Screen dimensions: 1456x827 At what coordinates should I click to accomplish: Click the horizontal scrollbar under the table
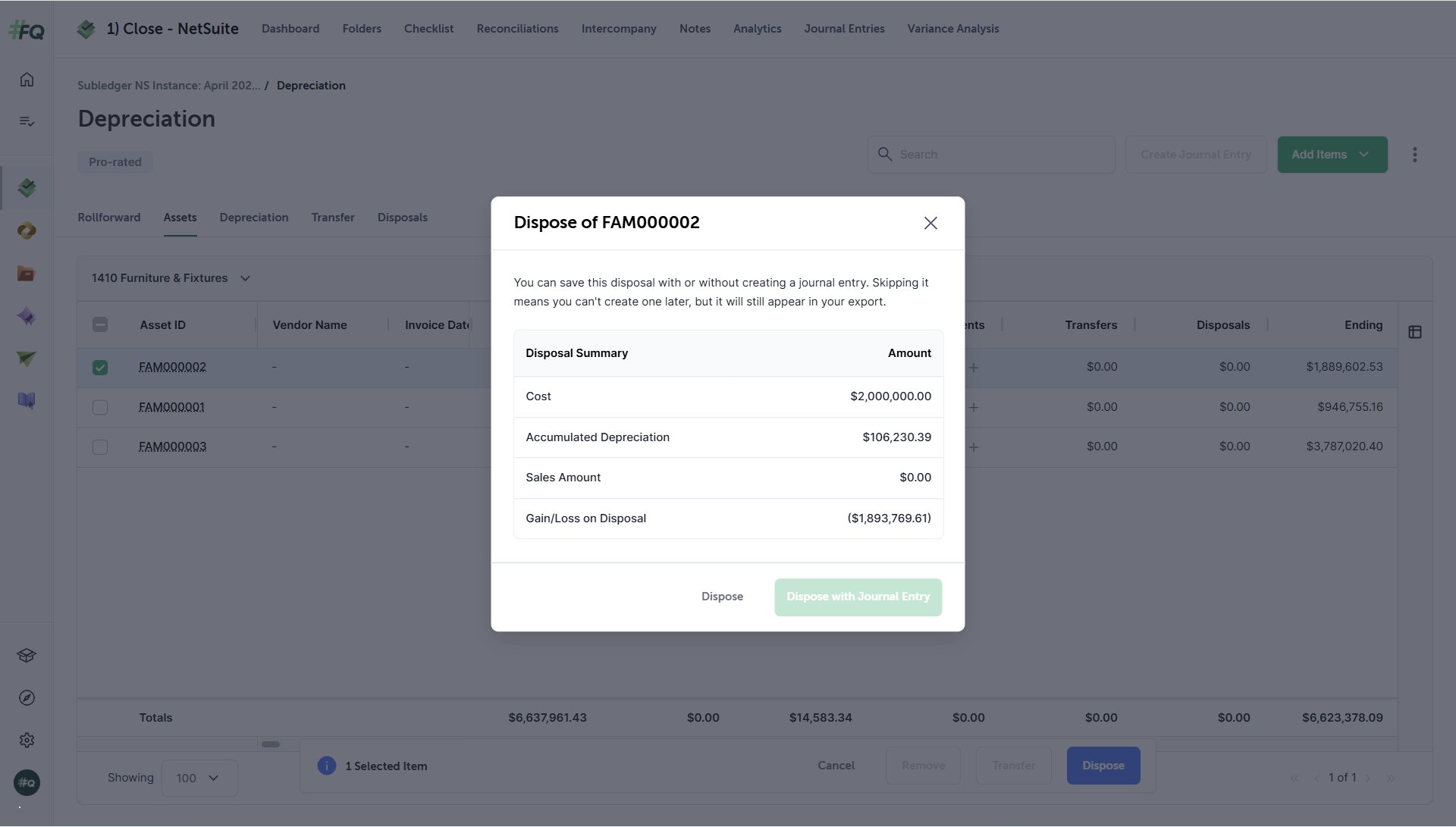(x=271, y=744)
